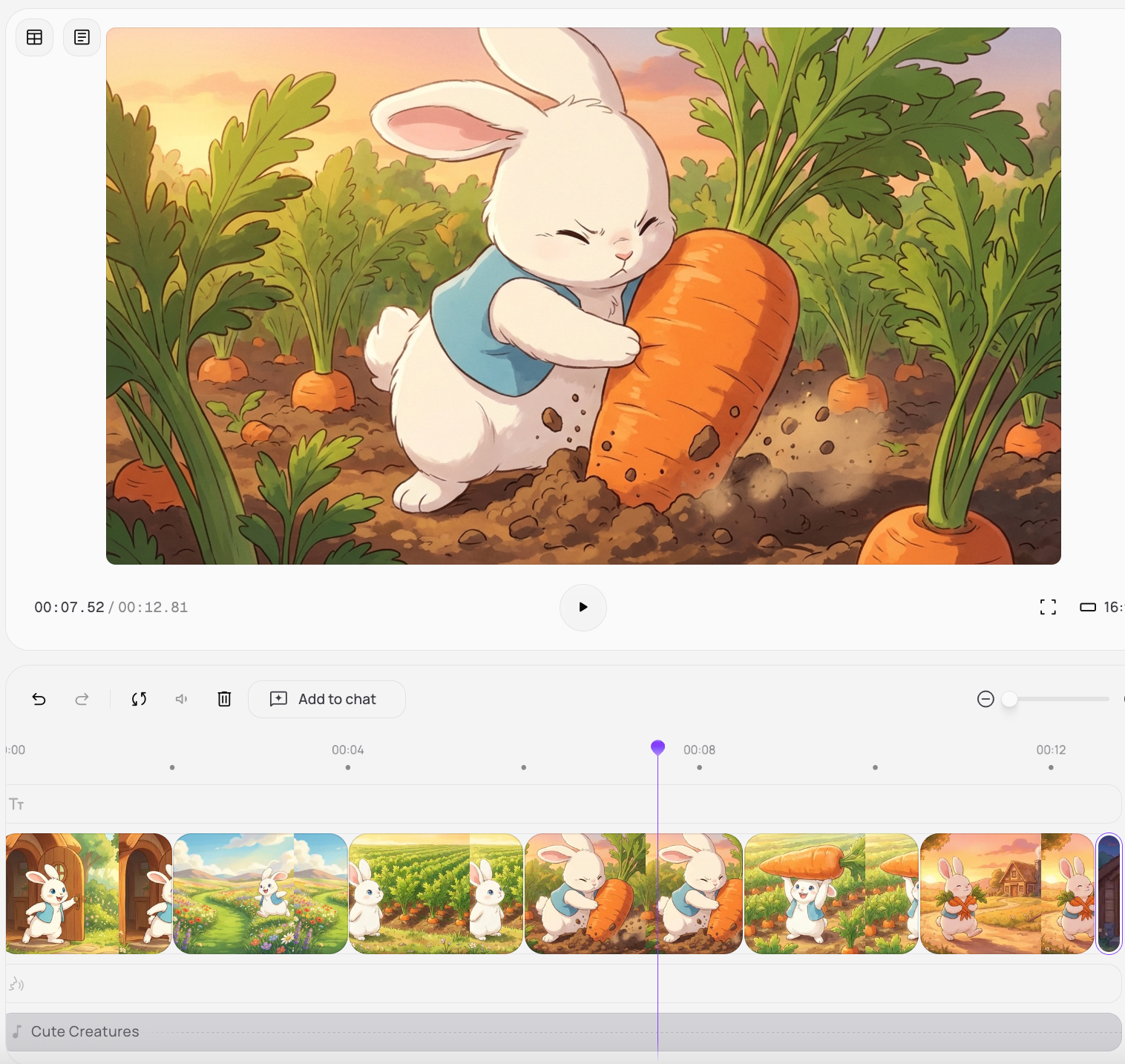Screen dimensions: 1125x1064
Task: Click the Add to chat button
Action: (x=327, y=699)
